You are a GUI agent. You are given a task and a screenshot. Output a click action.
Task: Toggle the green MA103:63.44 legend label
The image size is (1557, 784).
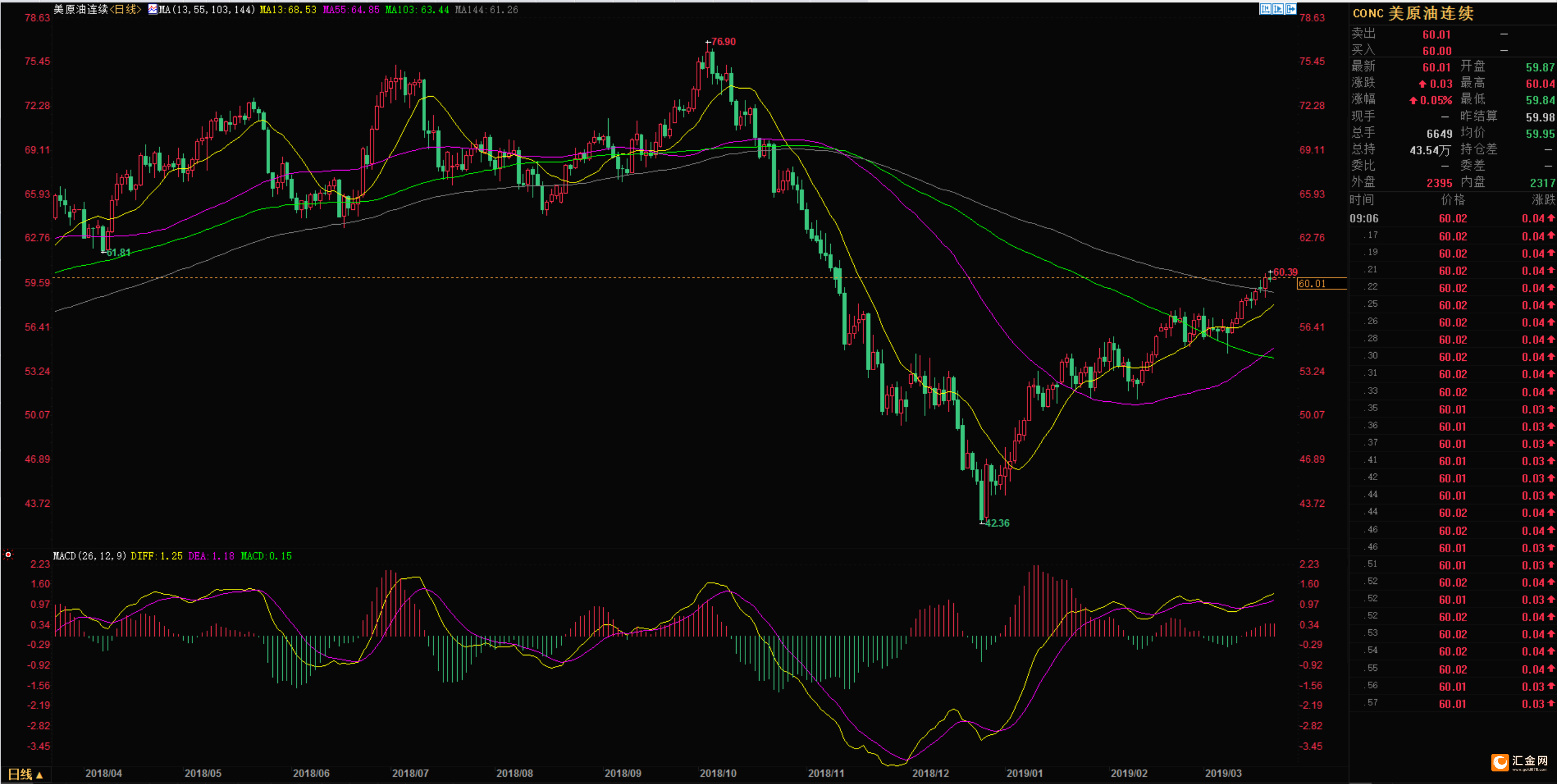tap(417, 10)
